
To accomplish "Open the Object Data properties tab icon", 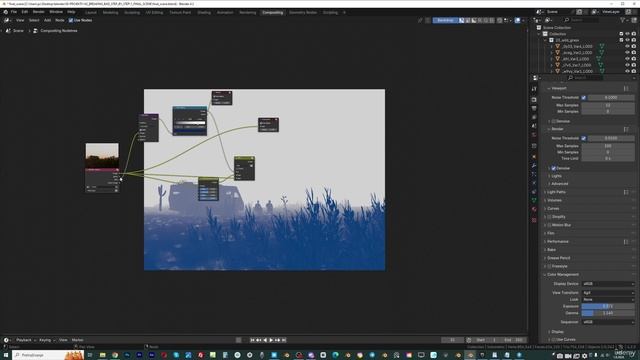I will pyautogui.click(x=534, y=200).
